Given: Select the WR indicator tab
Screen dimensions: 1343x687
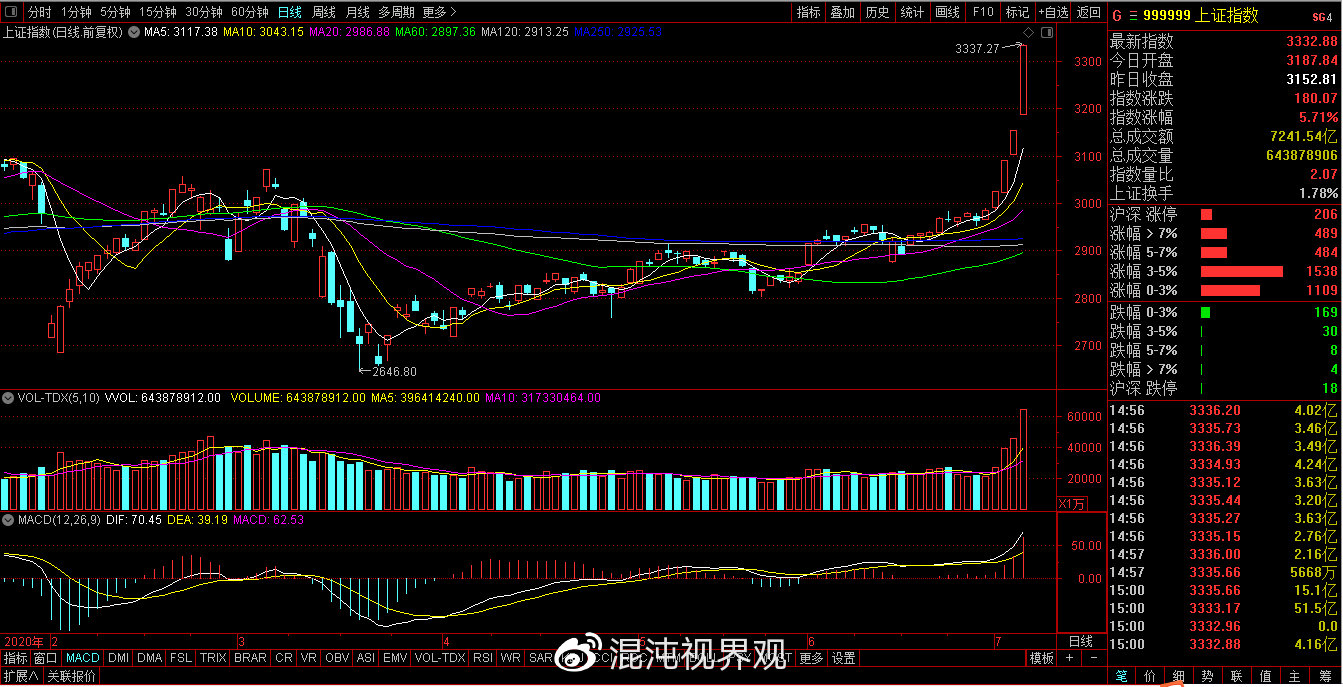Looking at the screenshot, I should click(x=511, y=658).
